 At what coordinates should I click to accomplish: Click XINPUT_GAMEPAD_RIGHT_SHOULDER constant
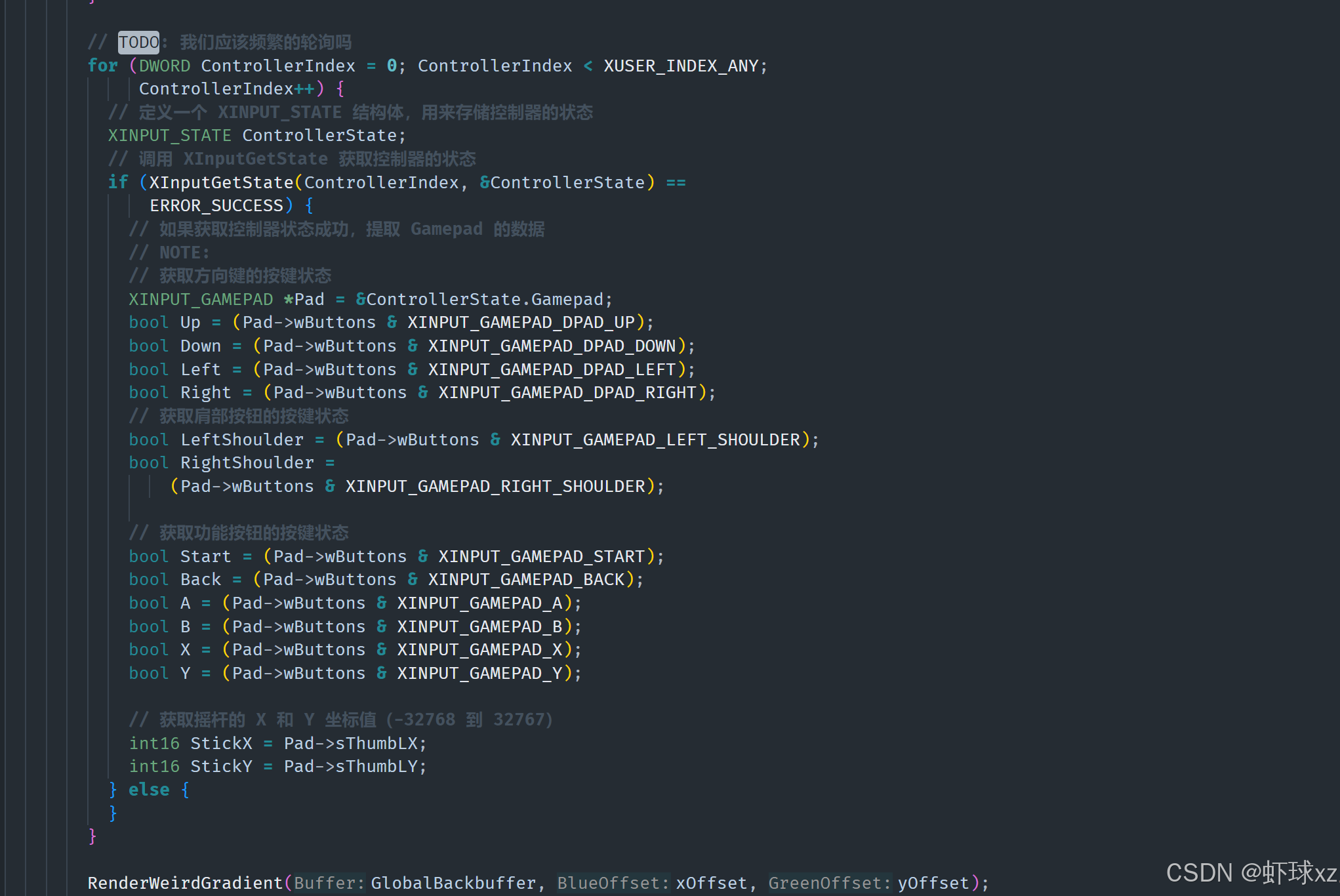495,486
